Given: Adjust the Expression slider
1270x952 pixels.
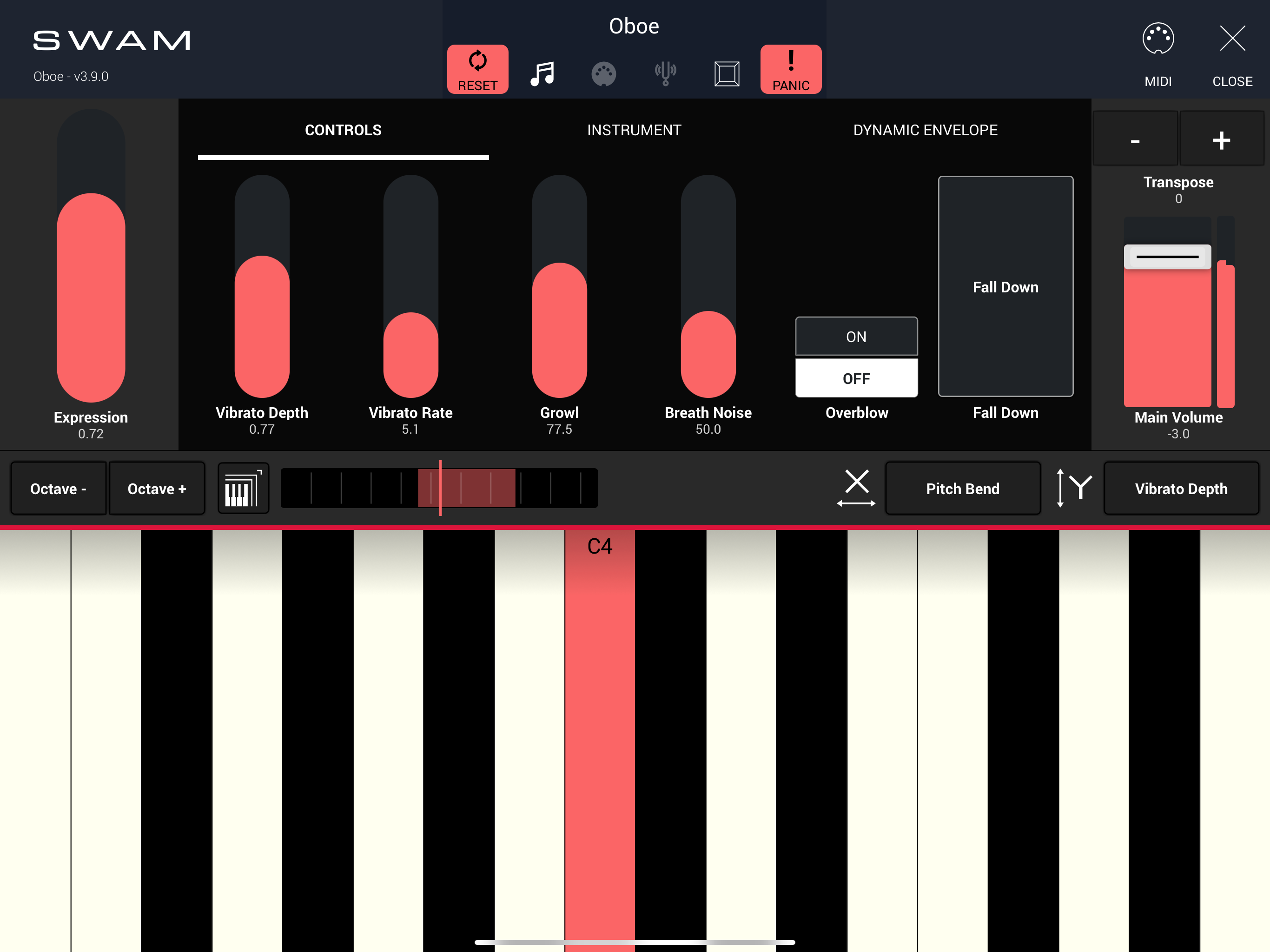Looking at the screenshot, I should click(x=91, y=256).
